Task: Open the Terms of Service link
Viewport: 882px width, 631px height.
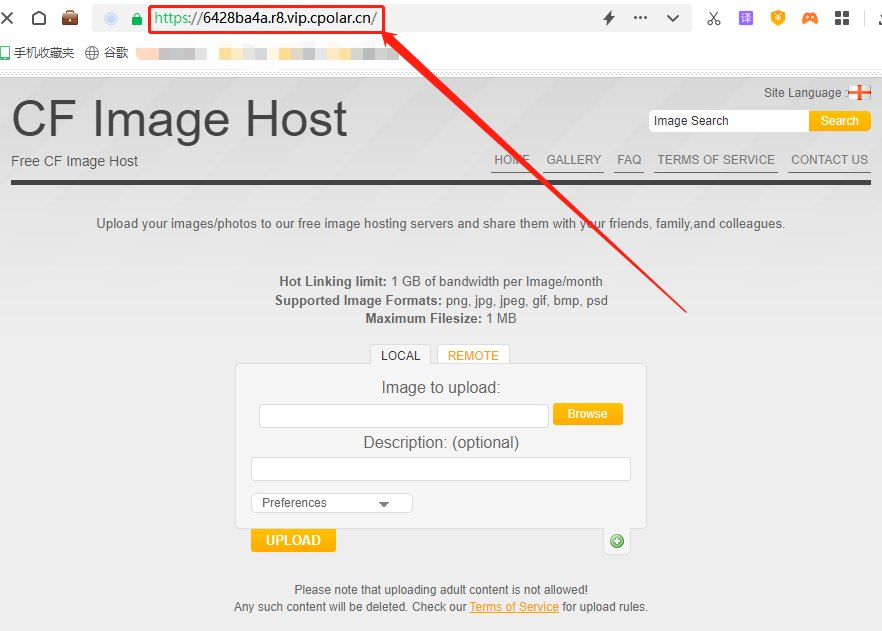Action: click(514, 607)
